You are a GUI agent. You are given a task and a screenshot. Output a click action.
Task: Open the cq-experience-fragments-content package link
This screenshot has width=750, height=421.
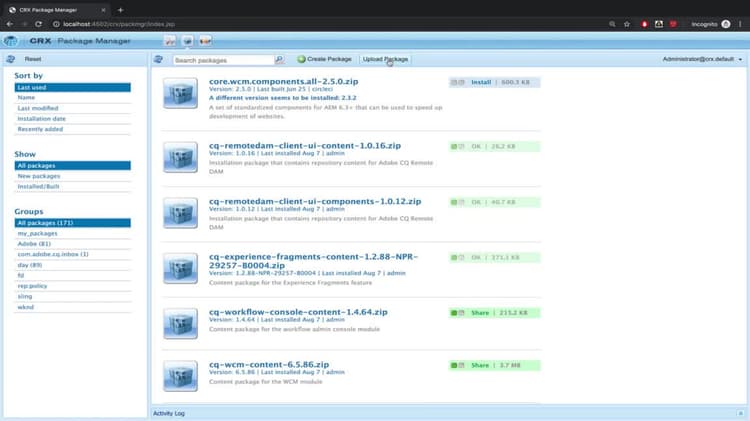point(313,261)
